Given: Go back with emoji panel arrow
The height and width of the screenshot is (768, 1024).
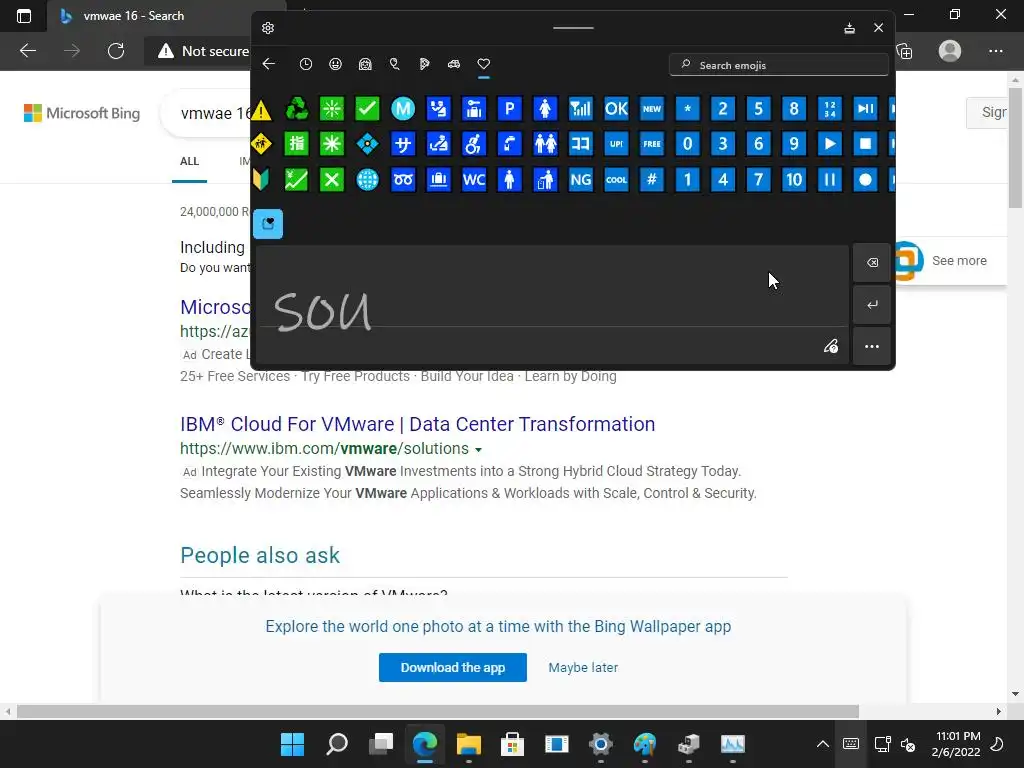Looking at the screenshot, I should click(268, 64).
